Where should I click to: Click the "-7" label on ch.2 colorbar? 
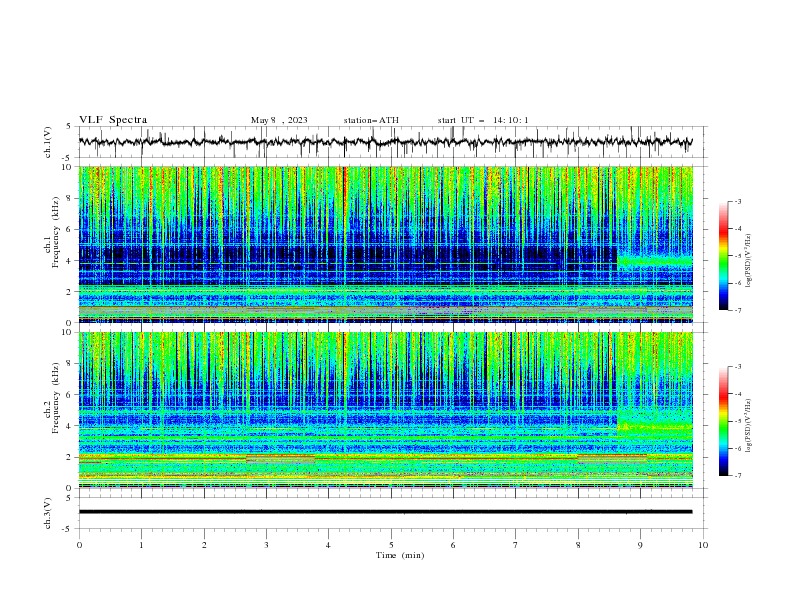(x=737, y=475)
